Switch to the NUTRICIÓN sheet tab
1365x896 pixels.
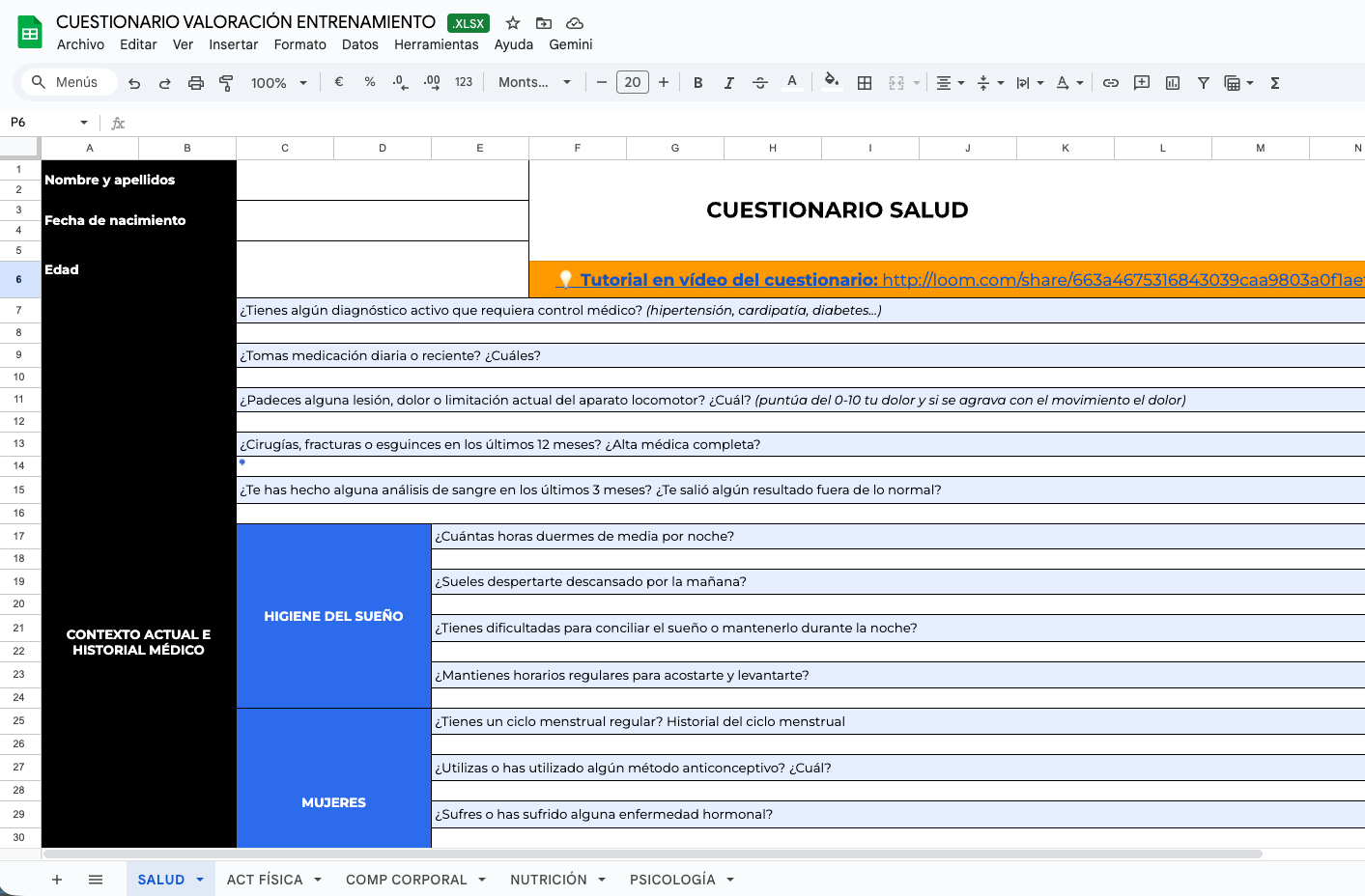(x=548, y=880)
